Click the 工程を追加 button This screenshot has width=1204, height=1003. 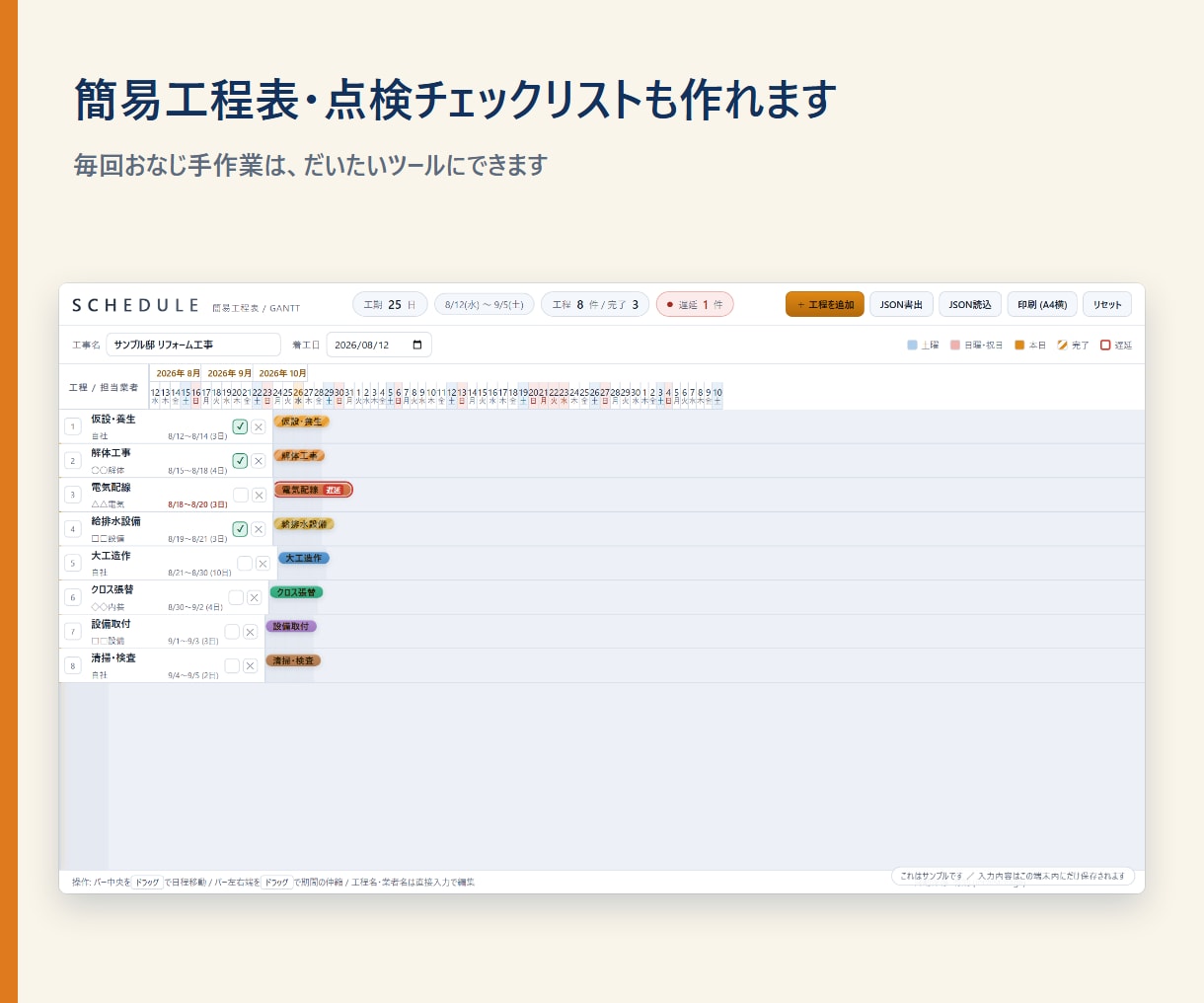coord(825,304)
